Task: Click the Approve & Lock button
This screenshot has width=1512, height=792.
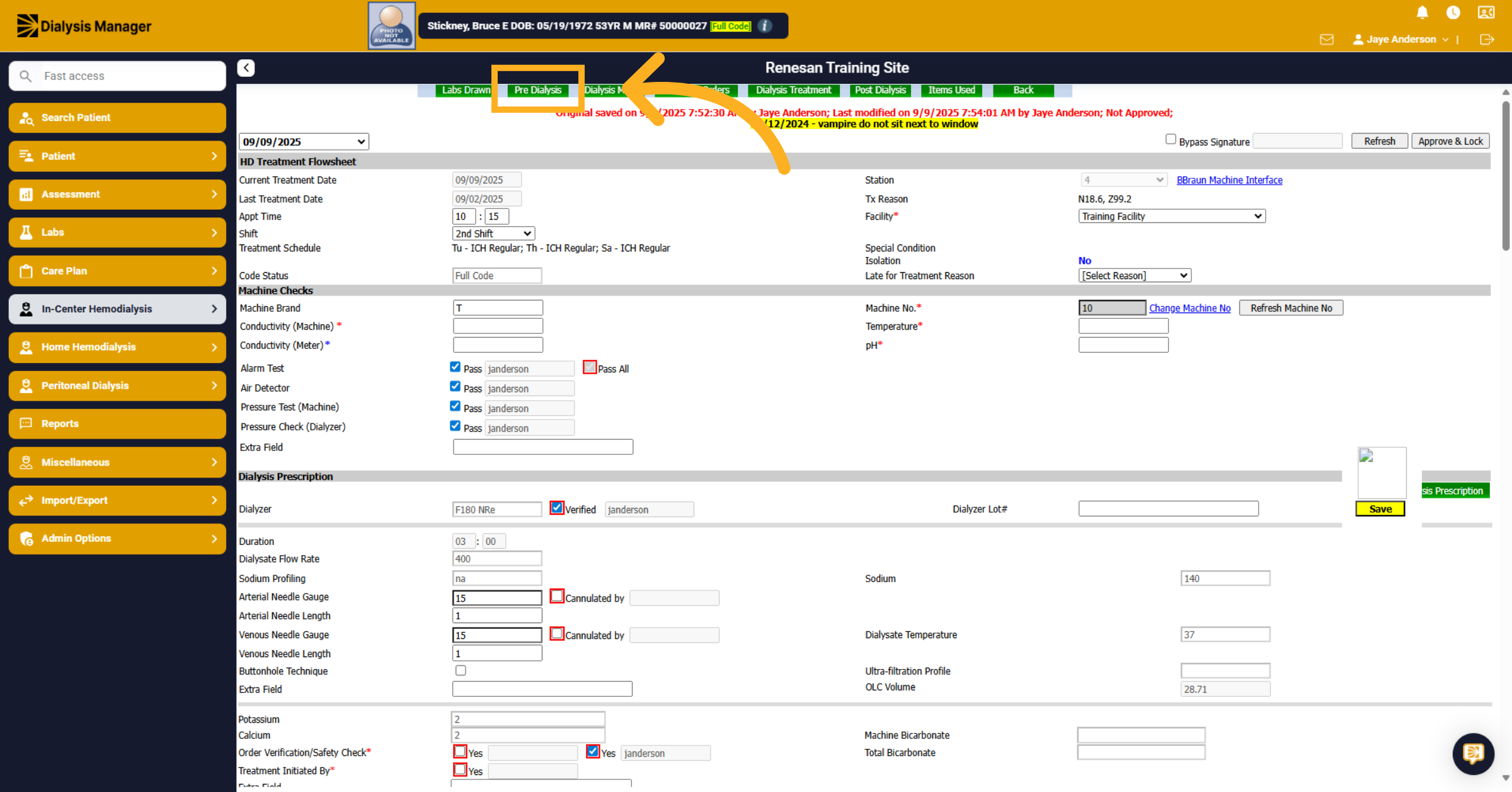Action: coord(1450,141)
